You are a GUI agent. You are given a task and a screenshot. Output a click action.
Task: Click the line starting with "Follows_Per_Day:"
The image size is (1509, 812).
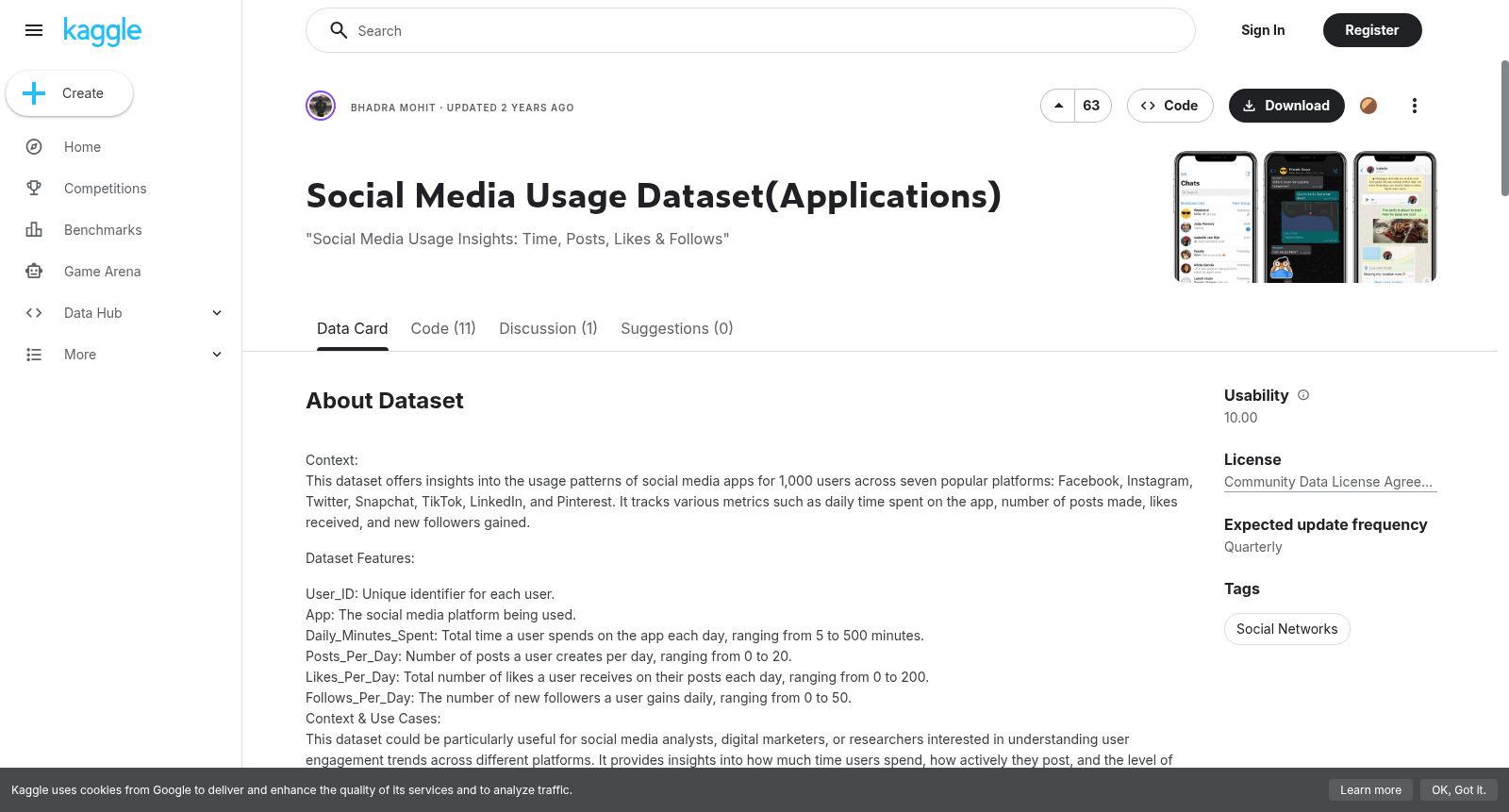click(x=578, y=698)
